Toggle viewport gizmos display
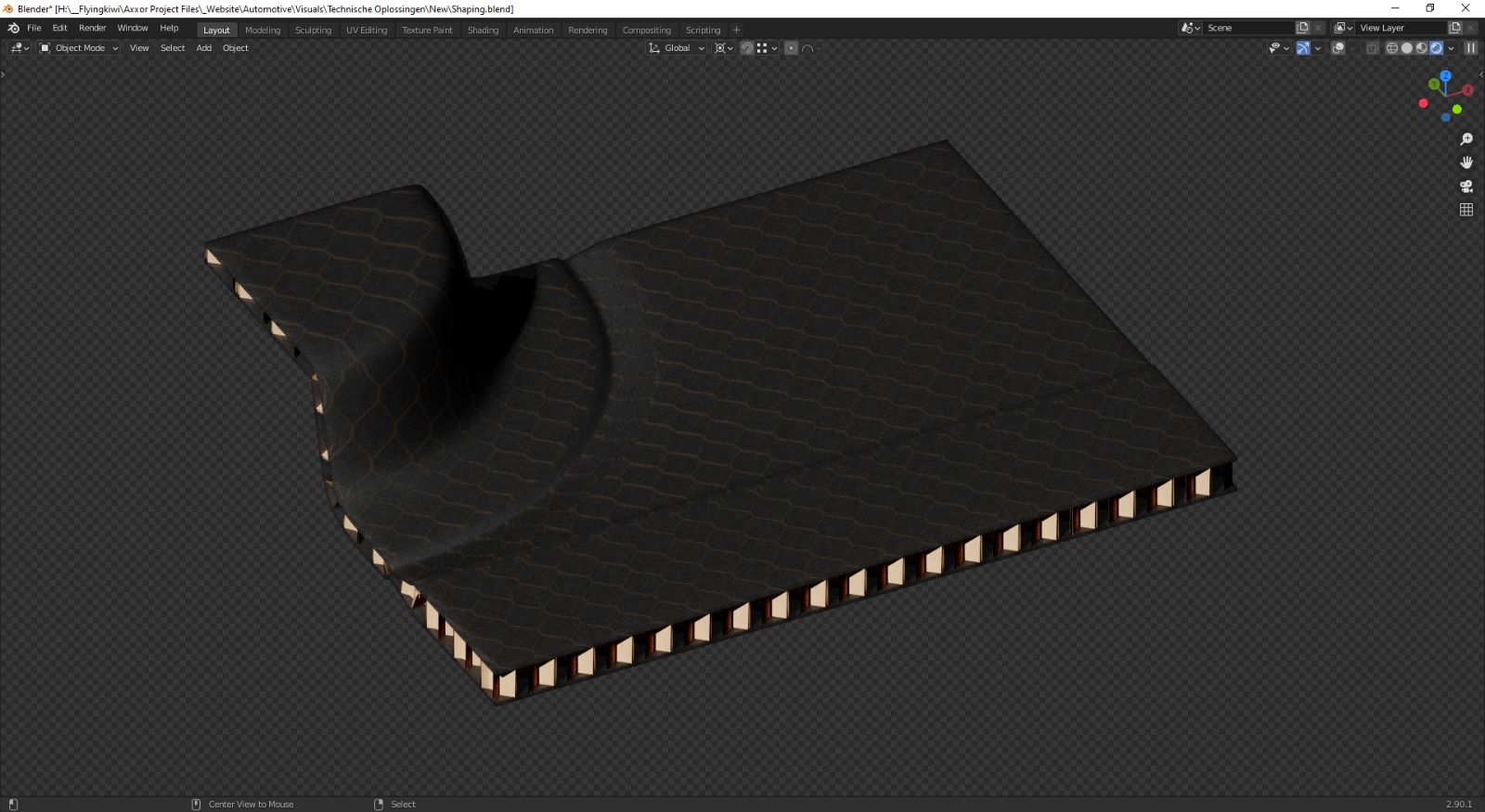Screen dimensions: 1485x812 (1303, 48)
